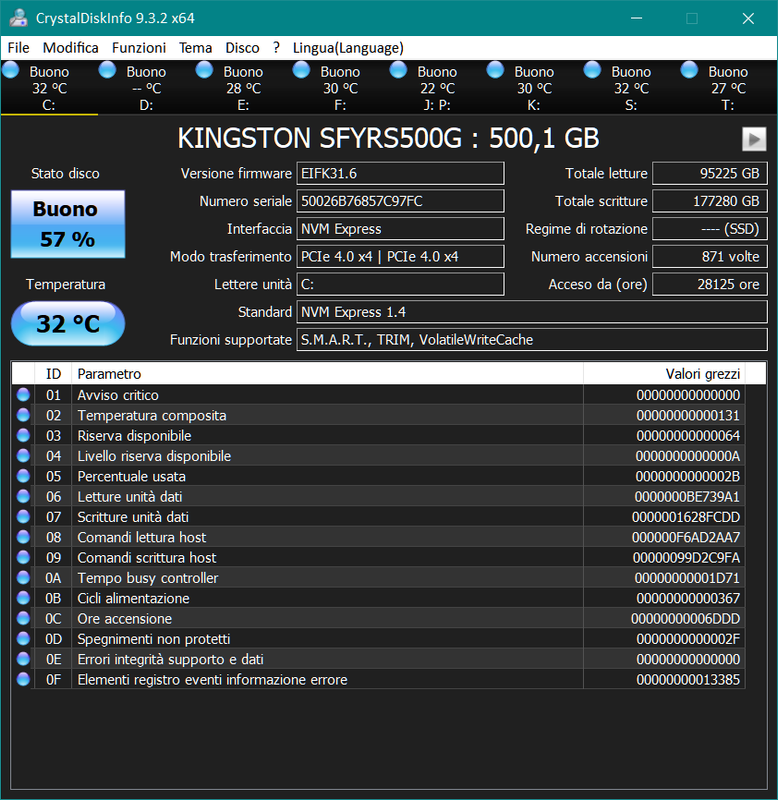Click status icon for Comandi scrittura host
The image size is (778, 800).
pyautogui.click(x=23, y=558)
